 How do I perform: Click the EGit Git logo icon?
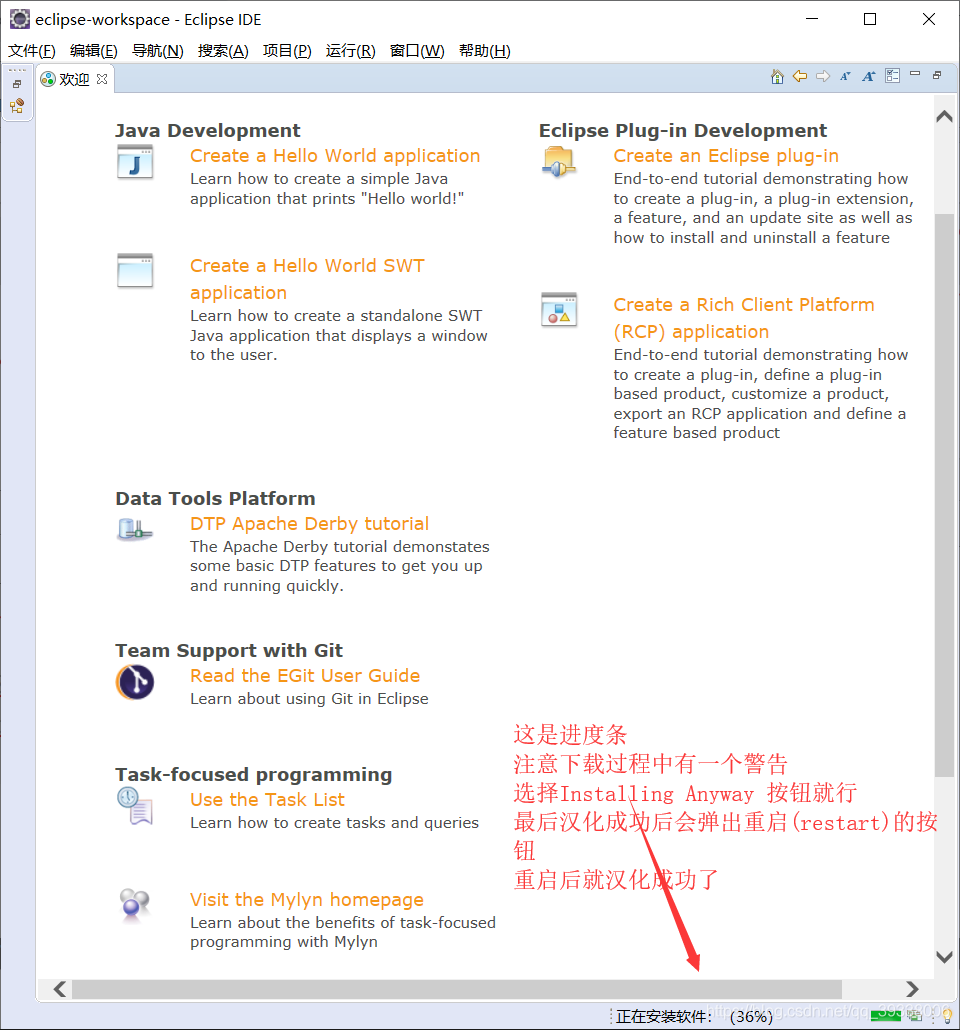[135, 682]
